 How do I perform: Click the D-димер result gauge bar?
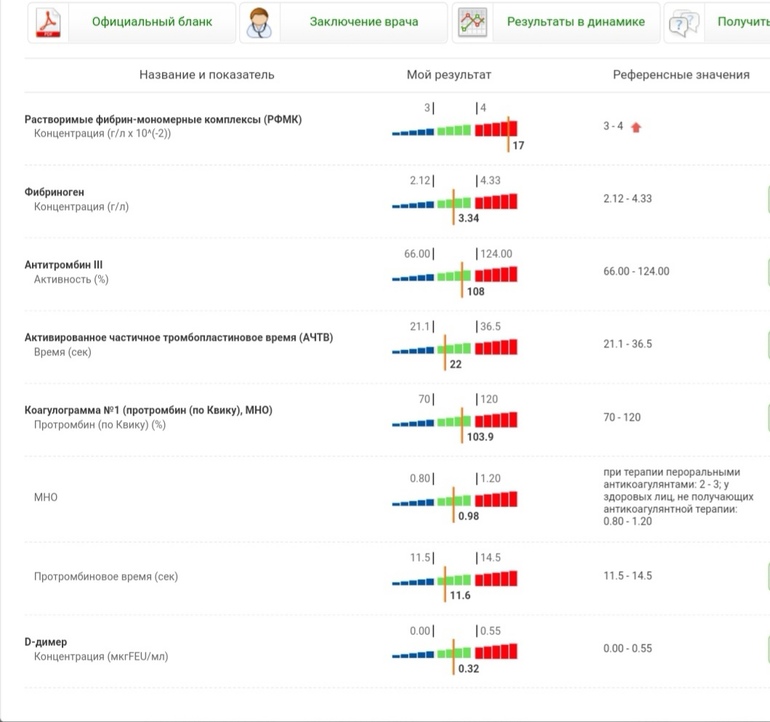click(455, 652)
